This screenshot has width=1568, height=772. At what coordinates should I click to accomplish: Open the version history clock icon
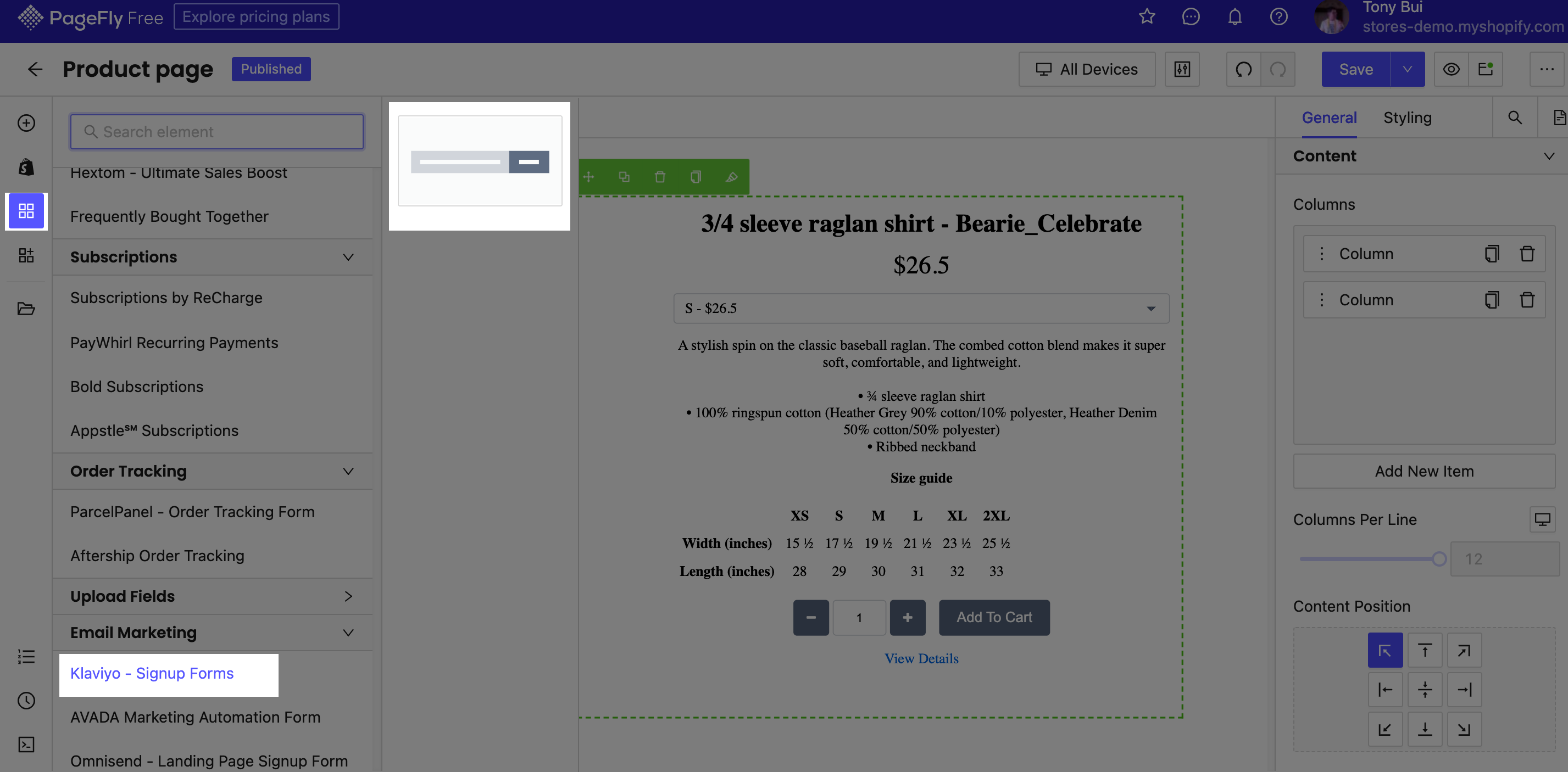tap(26, 700)
